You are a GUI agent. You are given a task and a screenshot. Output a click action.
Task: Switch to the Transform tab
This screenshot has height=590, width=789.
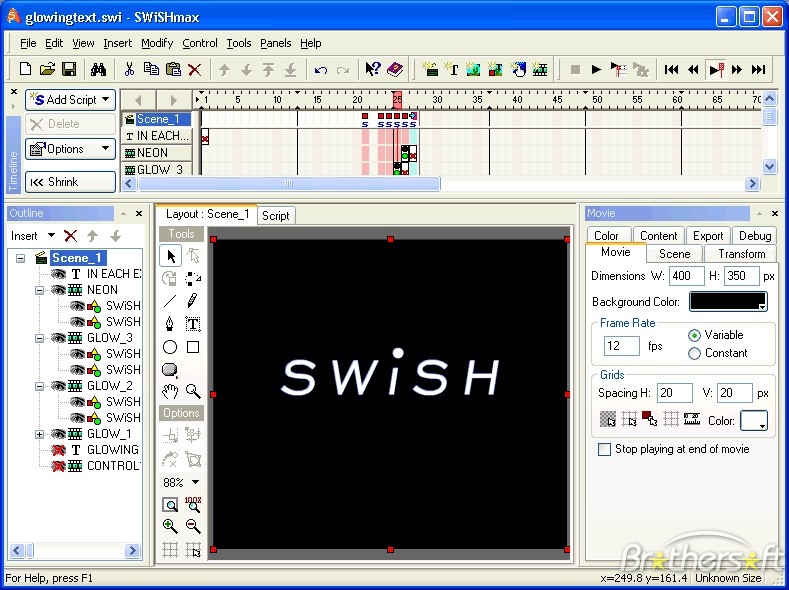pyautogui.click(x=741, y=254)
